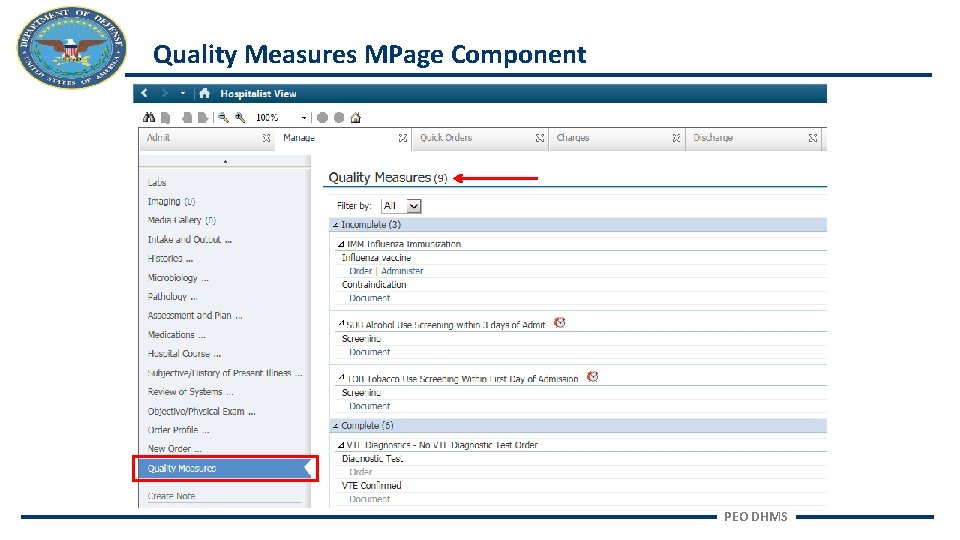Open Review of Systems in the sidebar
The width and height of the screenshot is (960, 540).
190,392
